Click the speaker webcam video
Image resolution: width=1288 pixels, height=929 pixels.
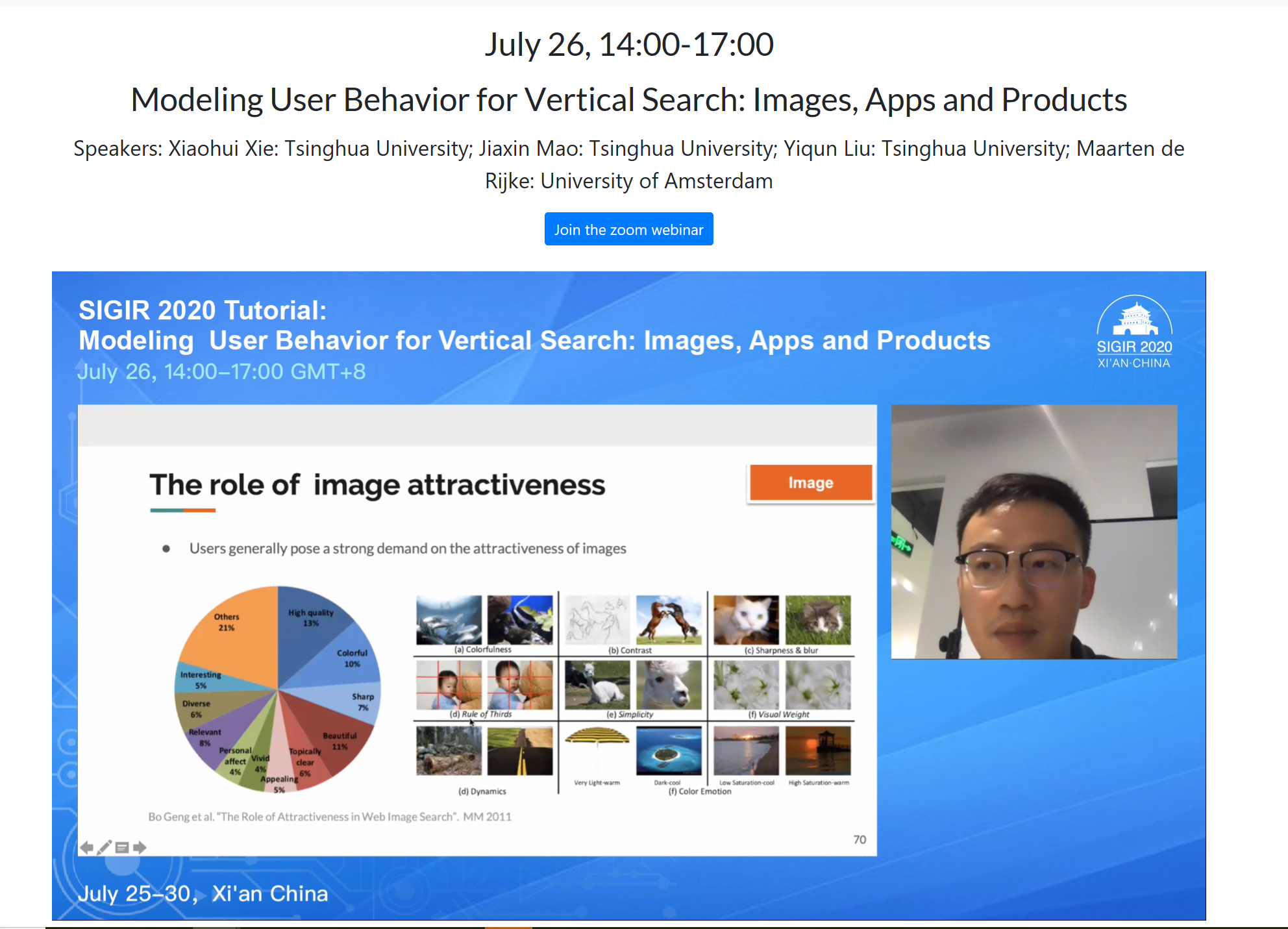click(1034, 532)
